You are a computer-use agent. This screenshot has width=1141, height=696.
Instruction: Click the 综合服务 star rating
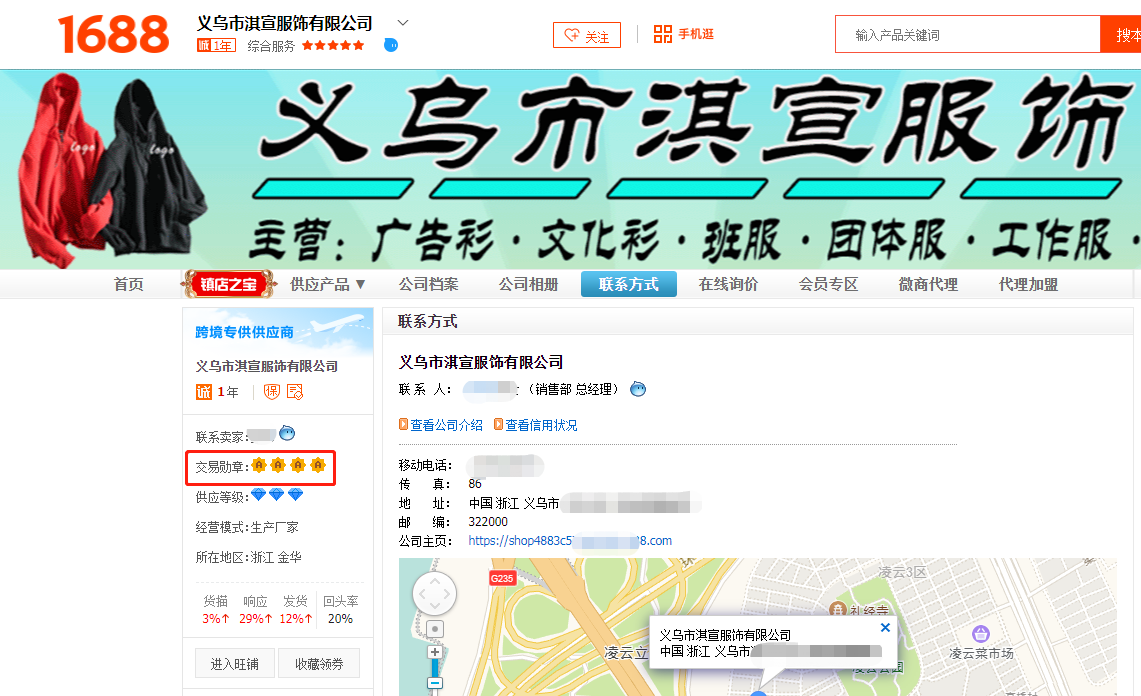click(333, 45)
